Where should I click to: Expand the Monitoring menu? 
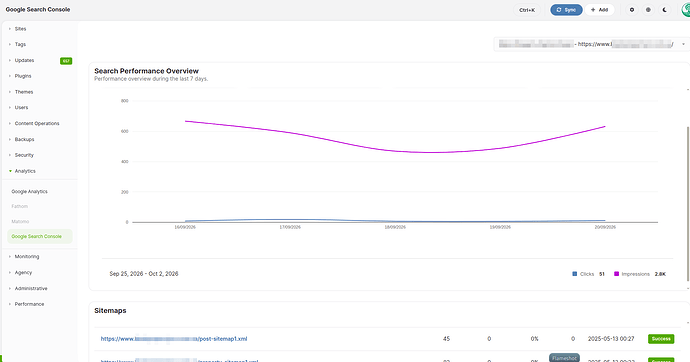pyautogui.click(x=27, y=256)
